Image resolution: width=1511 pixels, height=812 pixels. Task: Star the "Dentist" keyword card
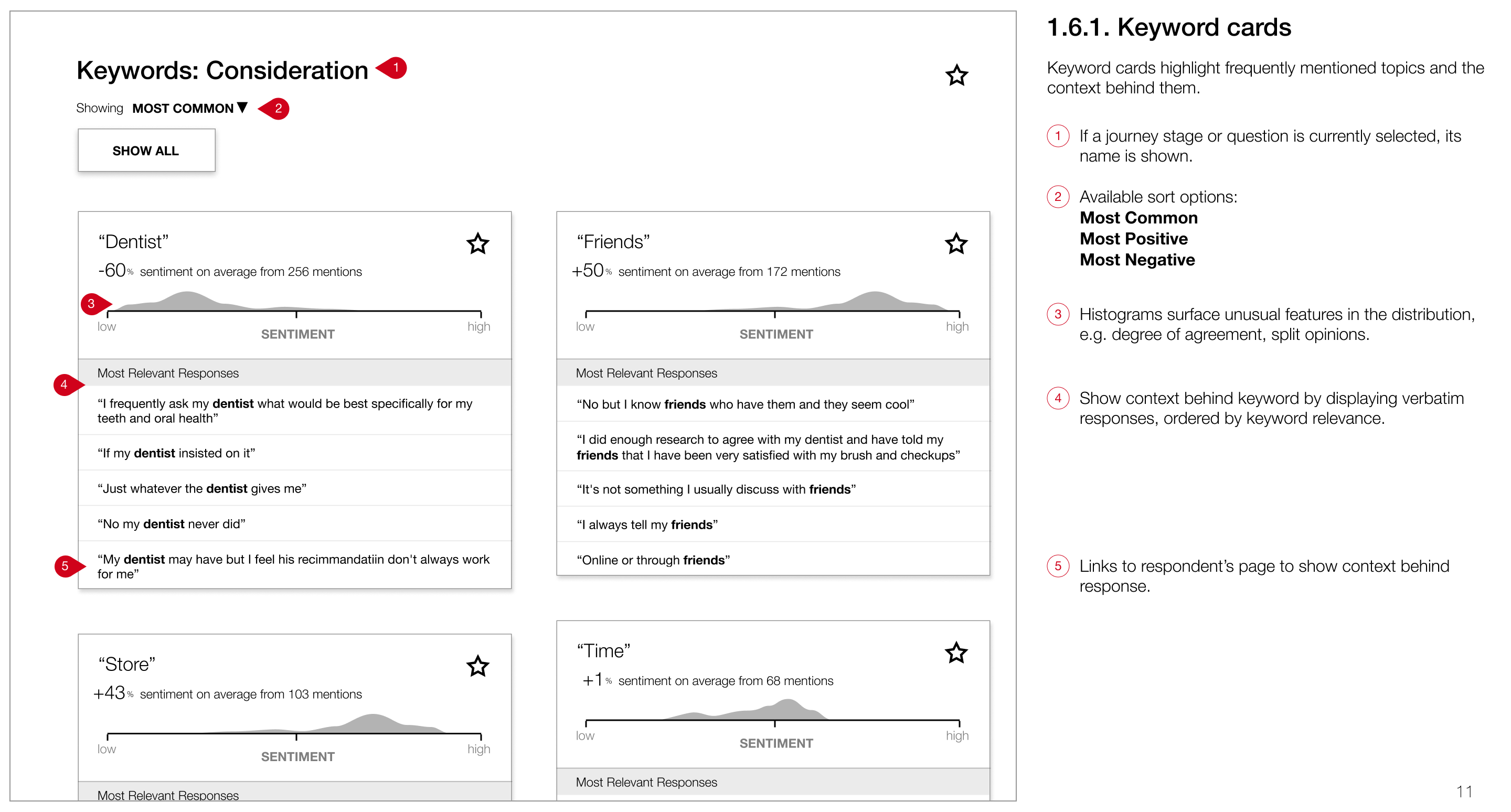(x=477, y=243)
